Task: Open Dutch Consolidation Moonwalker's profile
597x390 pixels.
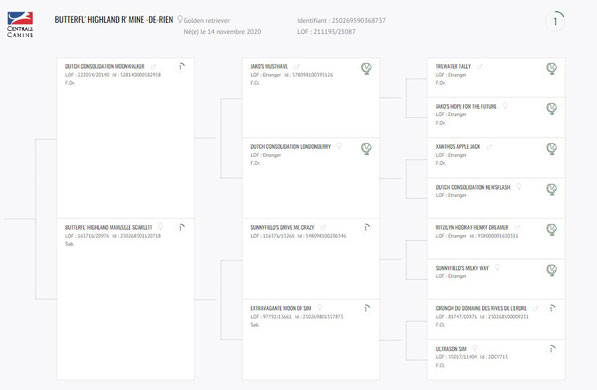Action: 104,67
